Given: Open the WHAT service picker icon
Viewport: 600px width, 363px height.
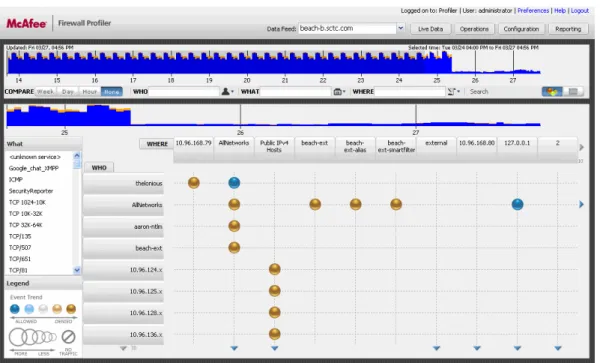Looking at the screenshot, I should [339, 91].
